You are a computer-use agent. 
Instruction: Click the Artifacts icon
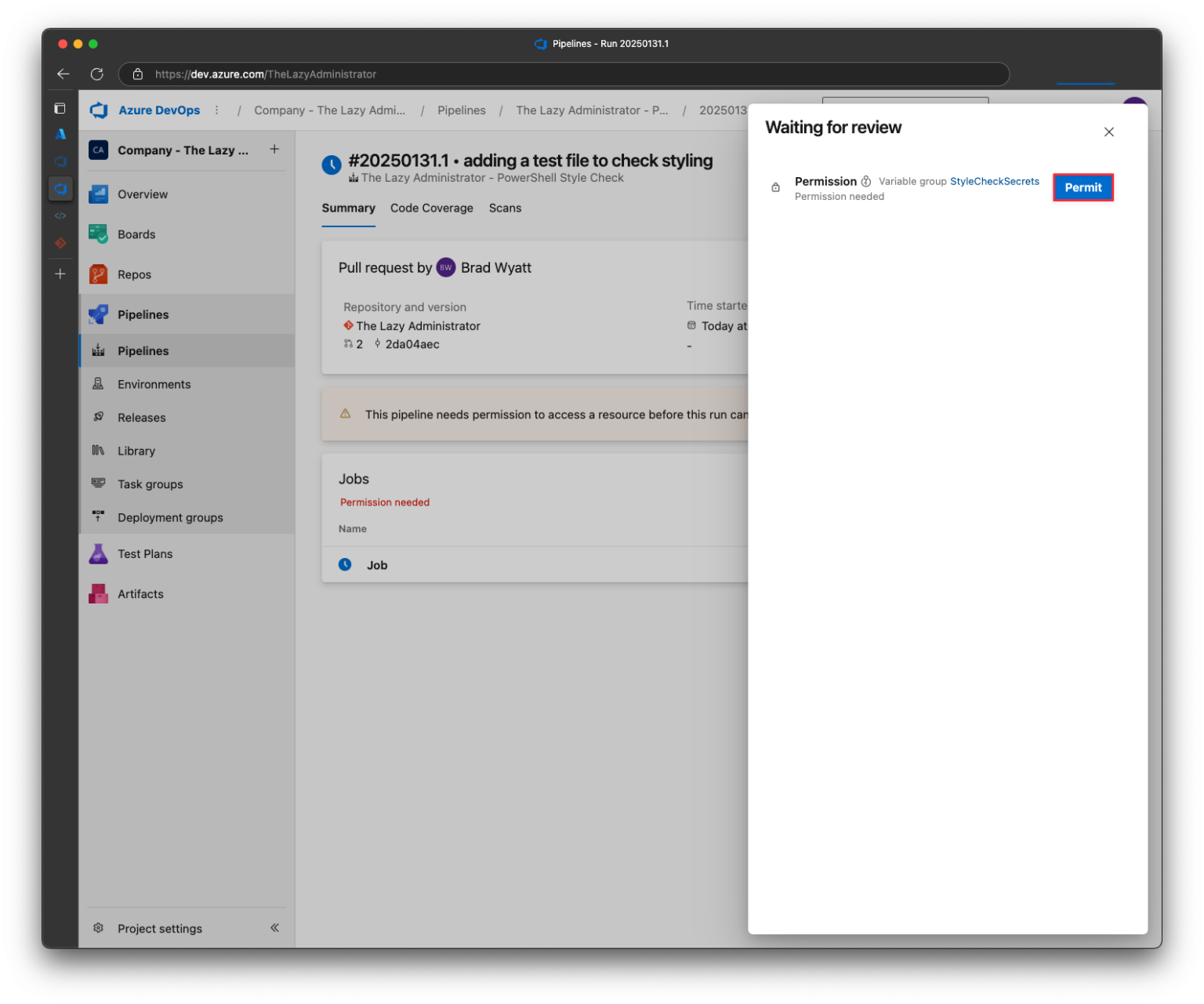pyautogui.click(x=98, y=594)
